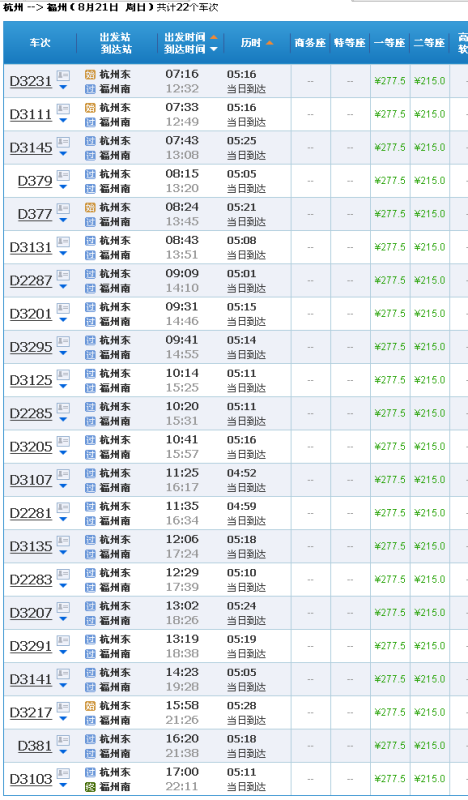
Task: Click the orange origin-station icon for D3231 杭州东
Action: point(90,75)
